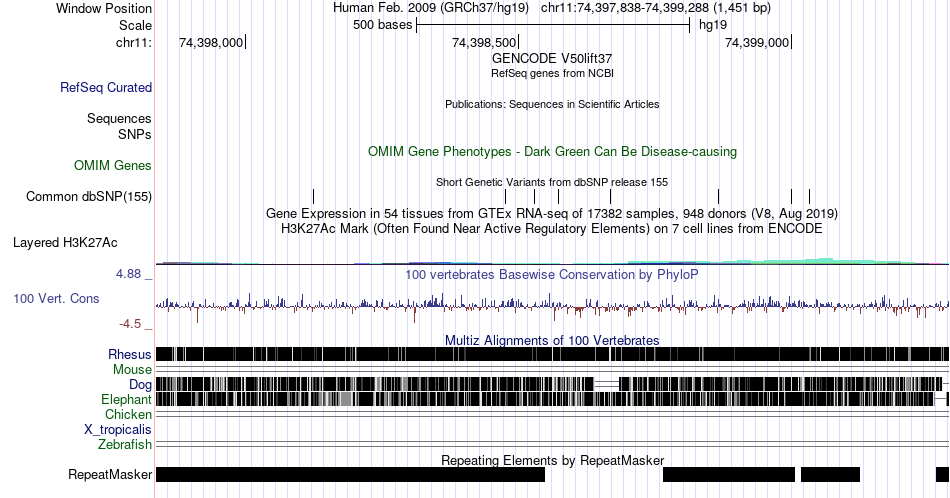Click Repeating Elements by RepeatMasker title
950x498 pixels.
point(552,460)
